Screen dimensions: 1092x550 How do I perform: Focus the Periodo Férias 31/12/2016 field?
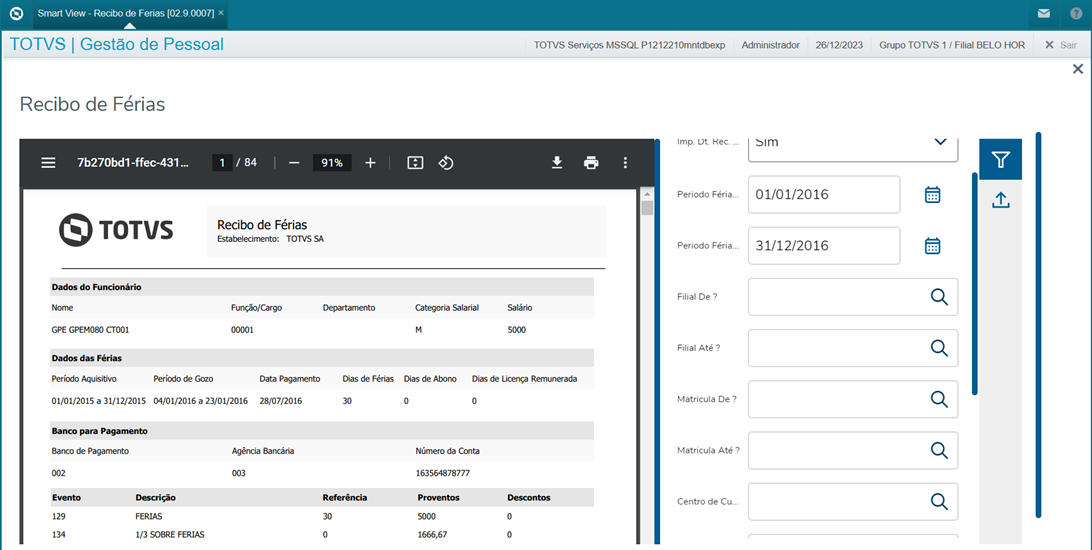click(824, 246)
